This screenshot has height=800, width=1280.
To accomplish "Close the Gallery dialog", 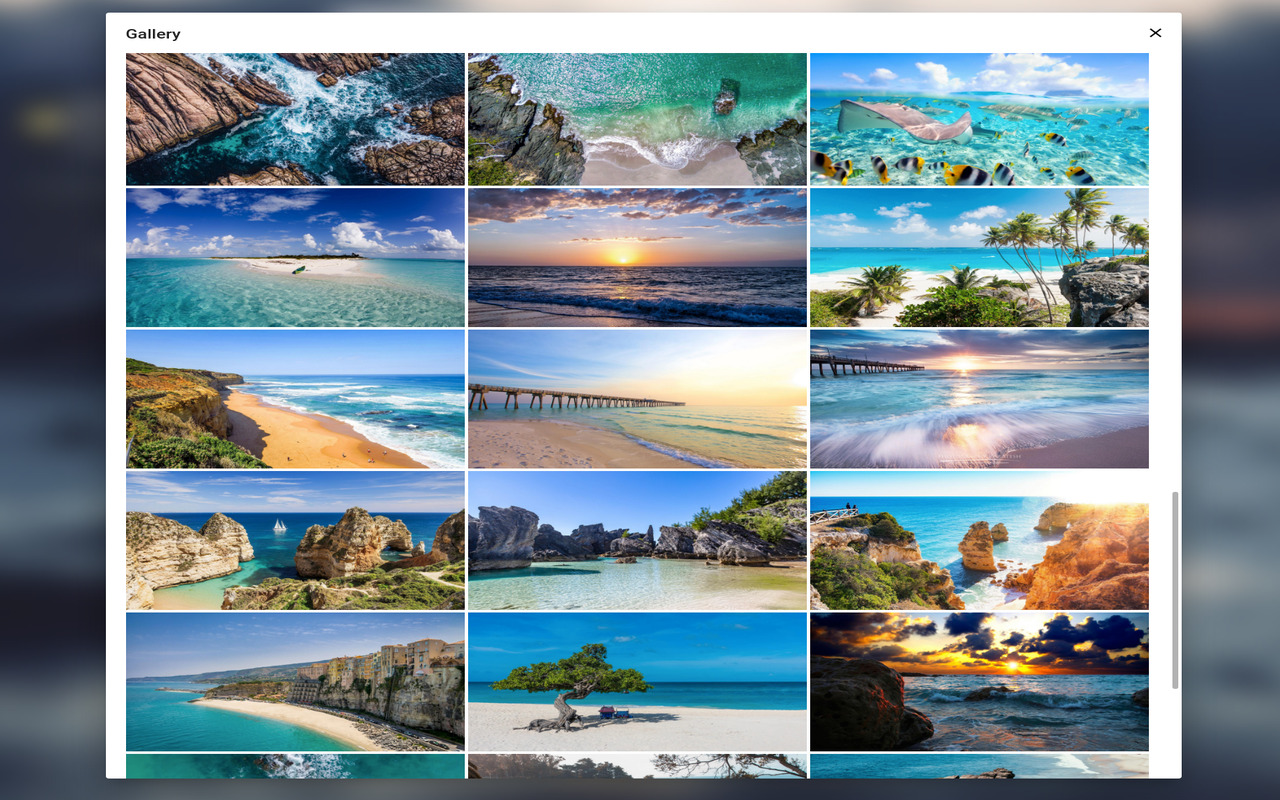I will [x=1155, y=32].
